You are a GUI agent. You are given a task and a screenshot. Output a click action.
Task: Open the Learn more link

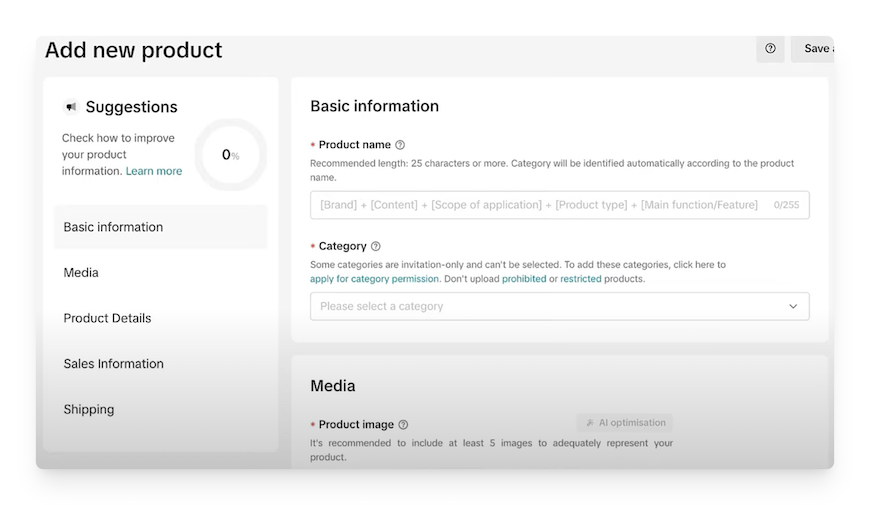click(154, 171)
